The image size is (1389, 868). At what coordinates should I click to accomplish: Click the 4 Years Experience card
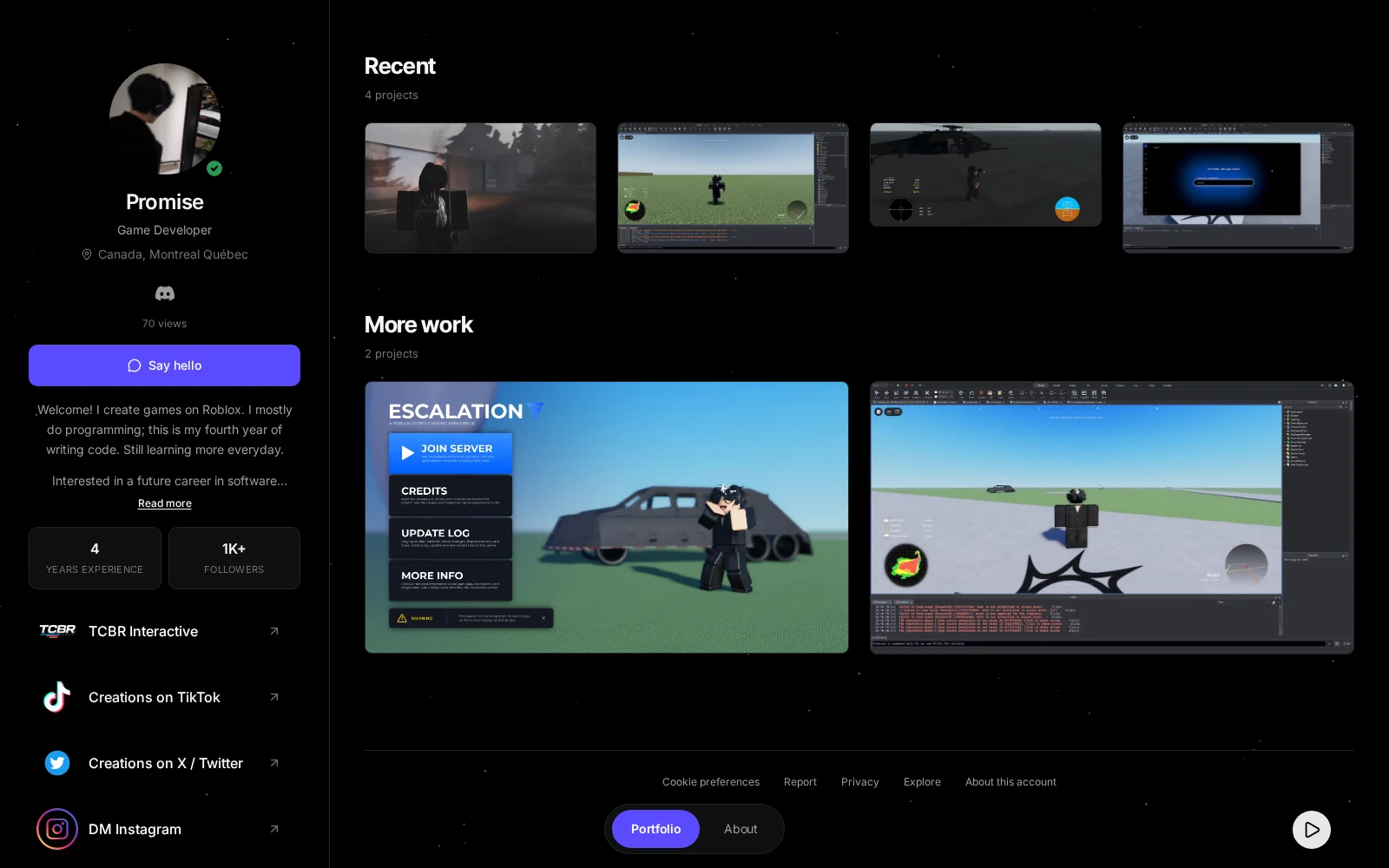[95, 558]
